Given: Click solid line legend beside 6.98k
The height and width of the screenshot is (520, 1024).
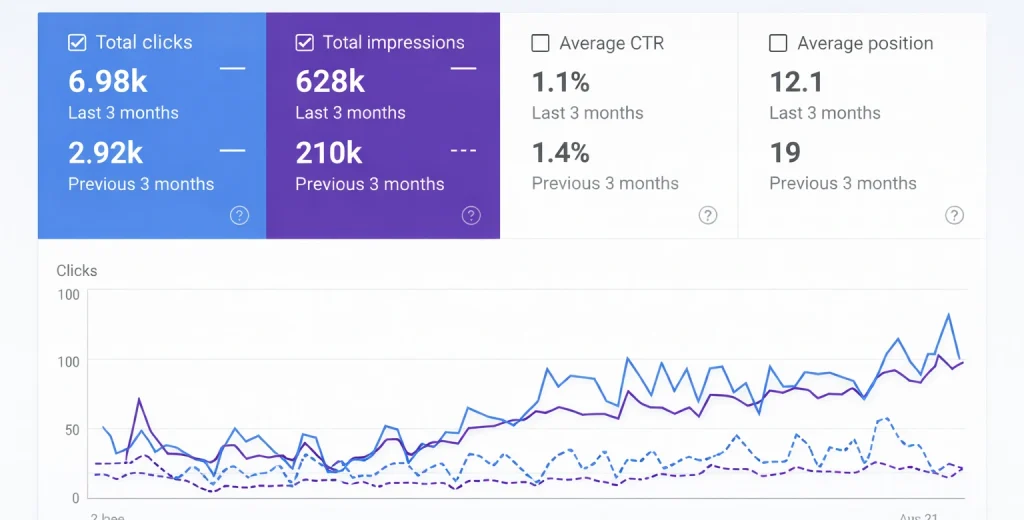Looking at the screenshot, I should (232, 68).
